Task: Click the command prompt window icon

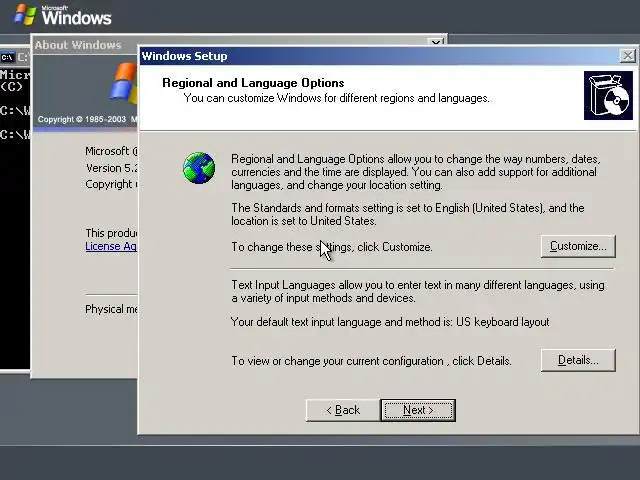Action: click(x=7, y=57)
